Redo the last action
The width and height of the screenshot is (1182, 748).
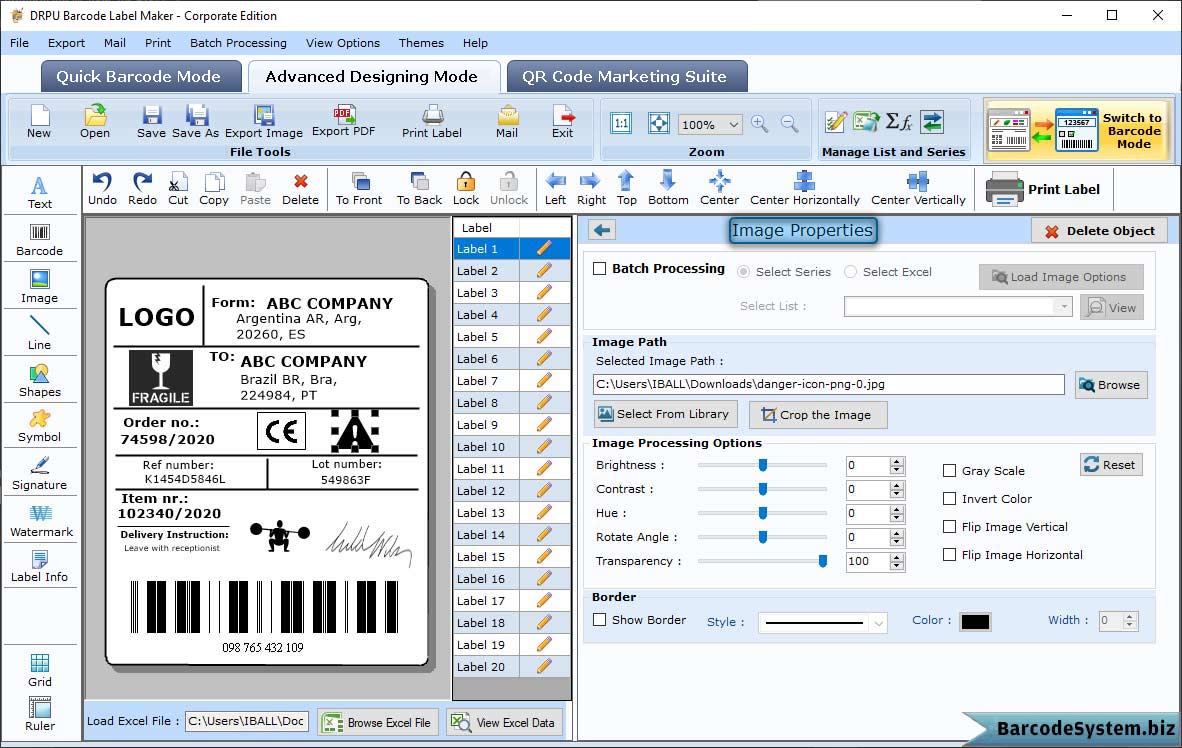142,189
